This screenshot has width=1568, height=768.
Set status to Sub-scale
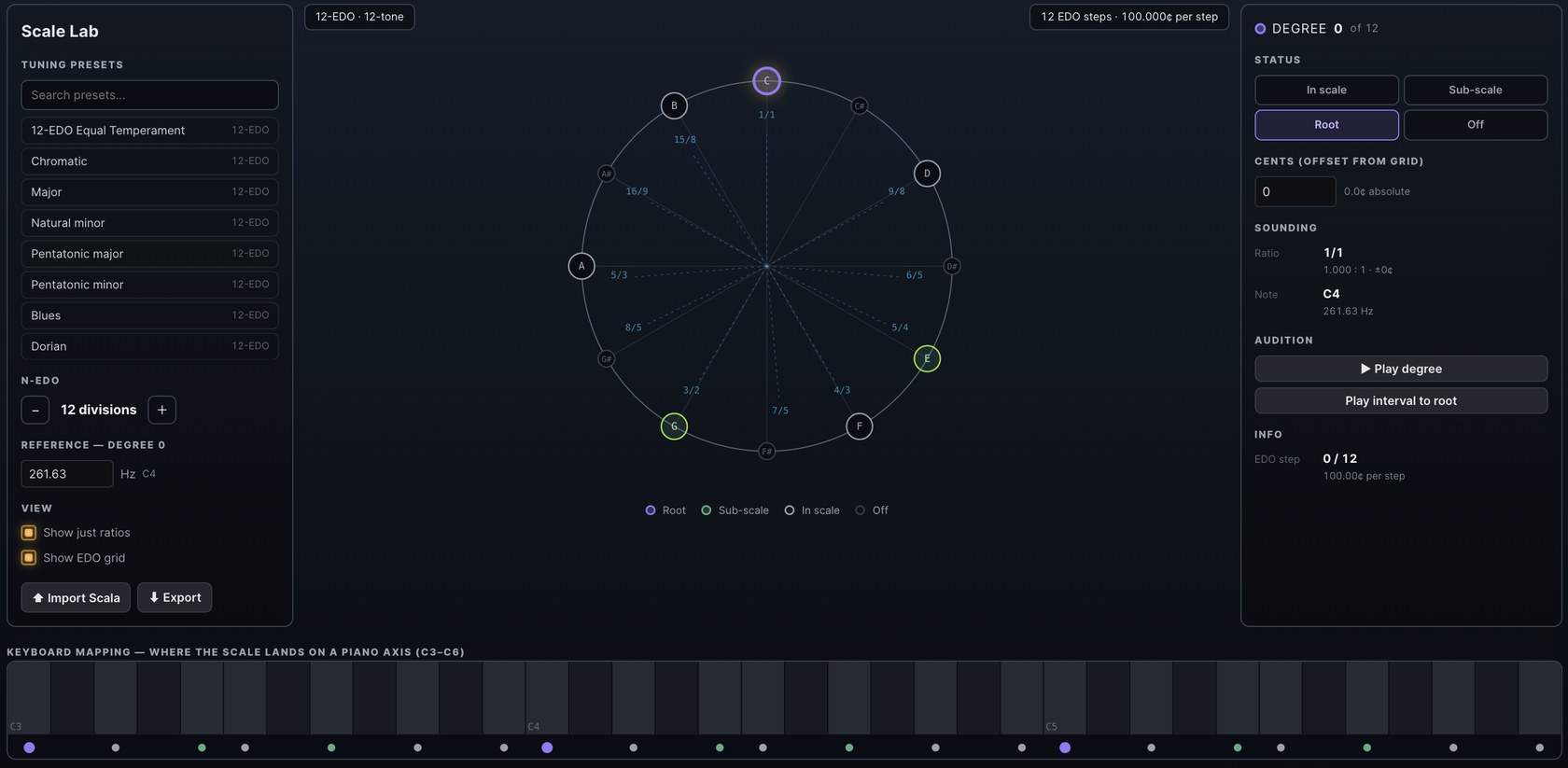pyautogui.click(x=1475, y=91)
